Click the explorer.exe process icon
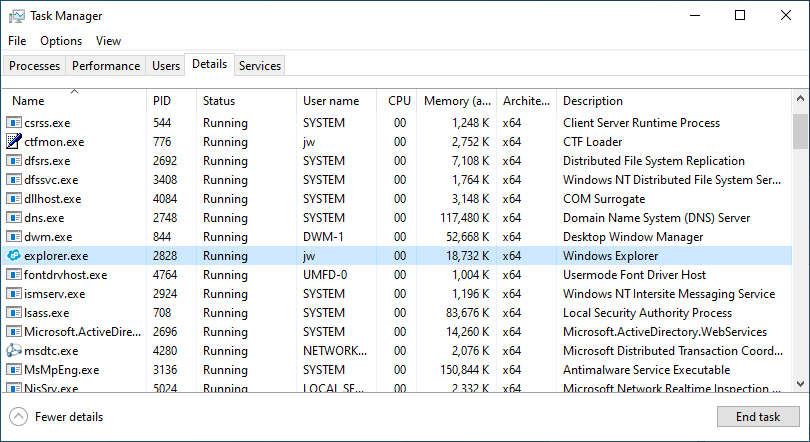The image size is (810, 442). [14, 256]
